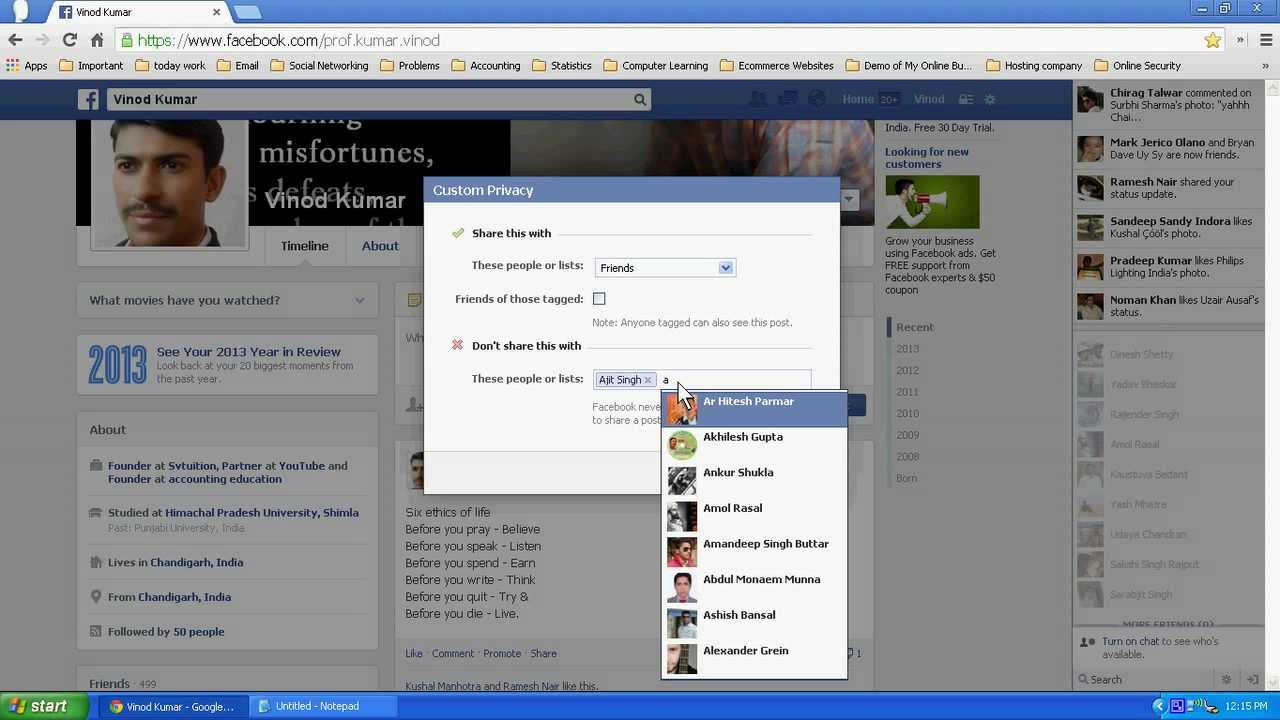This screenshot has height=720, width=1280.
Task: Open Looking for new customers ad link
Action: (x=926, y=158)
